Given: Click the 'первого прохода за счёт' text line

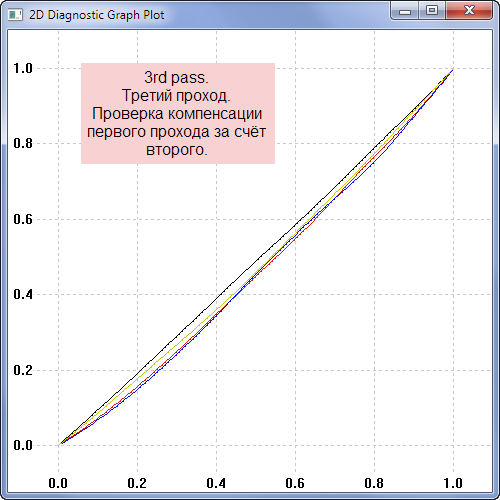Looking at the screenshot, I should pos(176,132).
